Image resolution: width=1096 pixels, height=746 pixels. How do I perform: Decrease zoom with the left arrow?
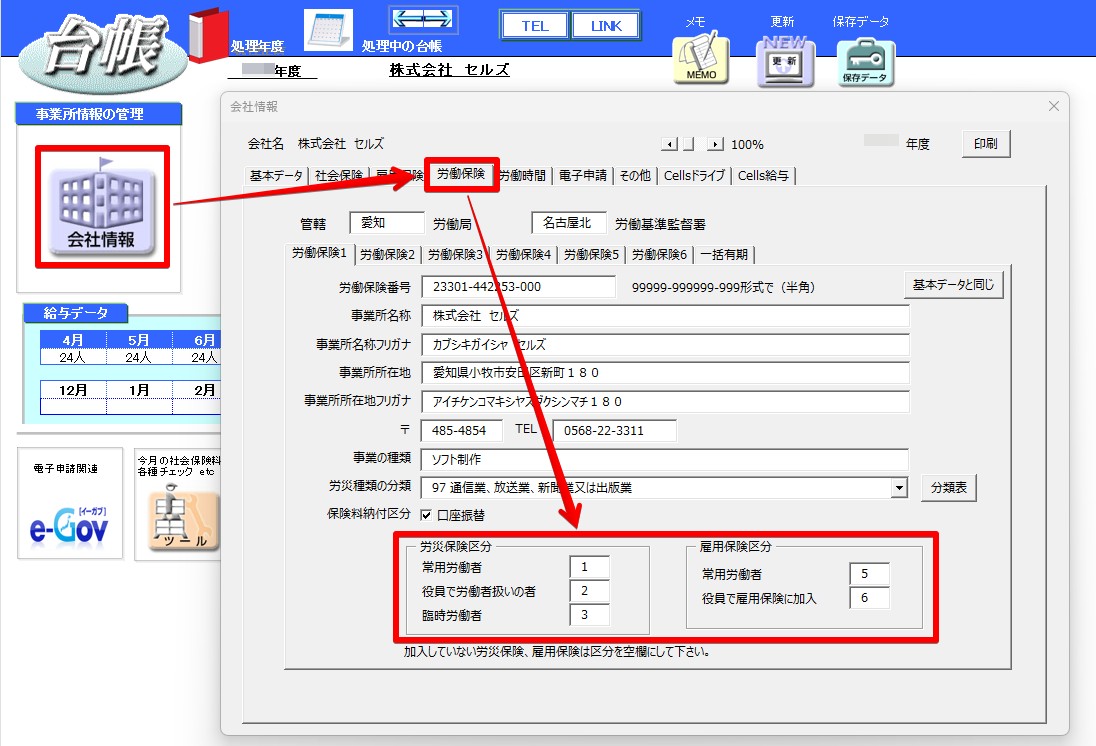click(x=670, y=144)
